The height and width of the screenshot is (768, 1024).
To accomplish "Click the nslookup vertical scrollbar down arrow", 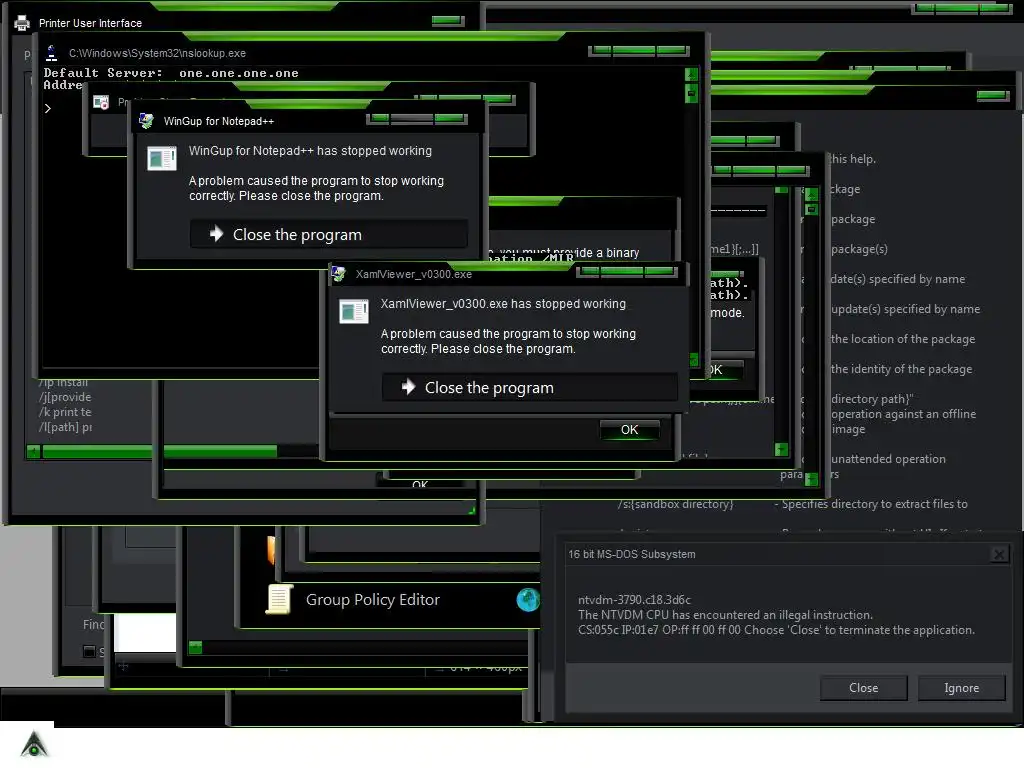I will [x=692, y=360].
